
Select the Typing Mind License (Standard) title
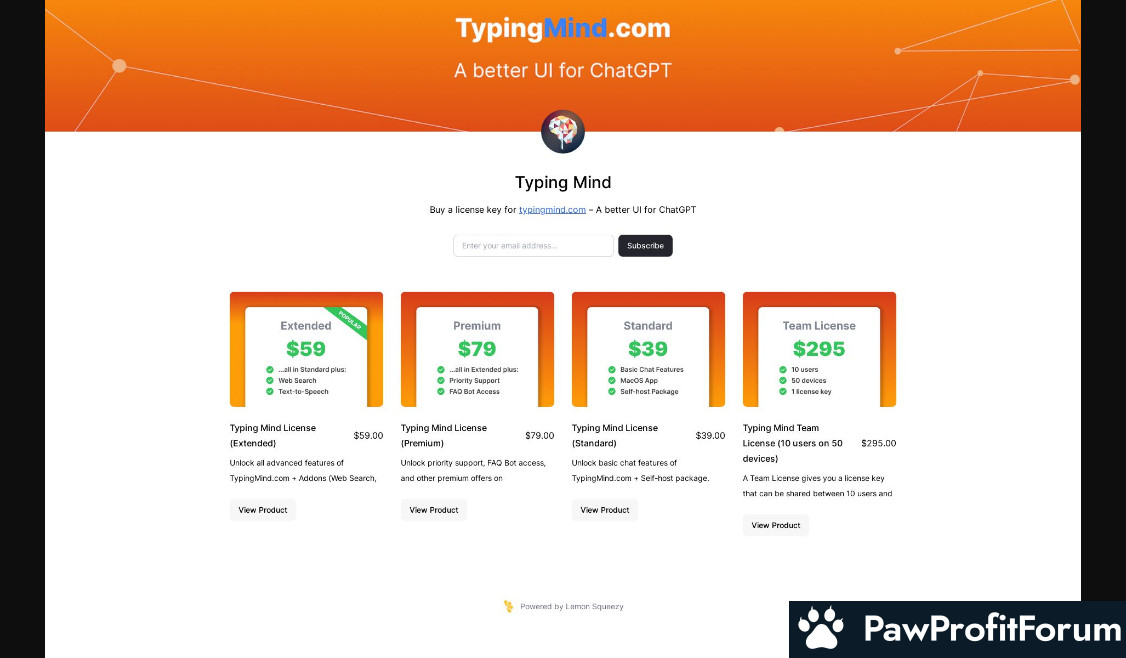tap(615, 435)
